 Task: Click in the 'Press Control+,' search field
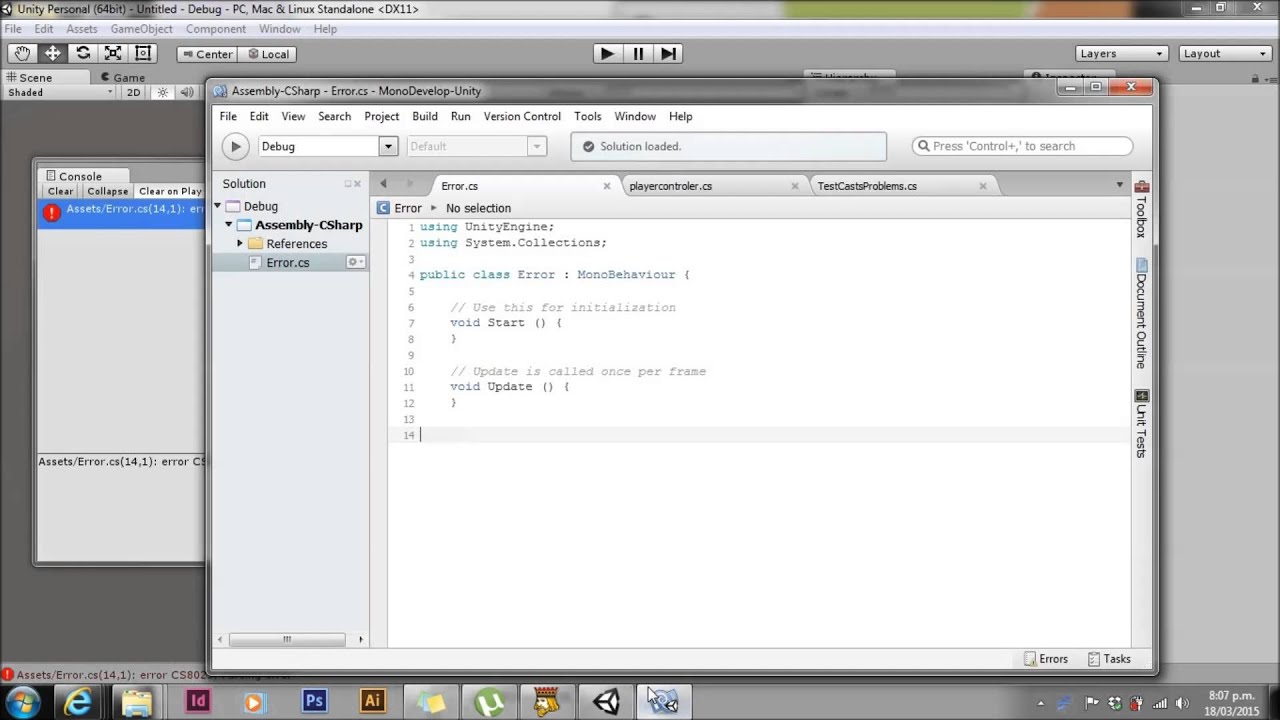(1022, 146)
